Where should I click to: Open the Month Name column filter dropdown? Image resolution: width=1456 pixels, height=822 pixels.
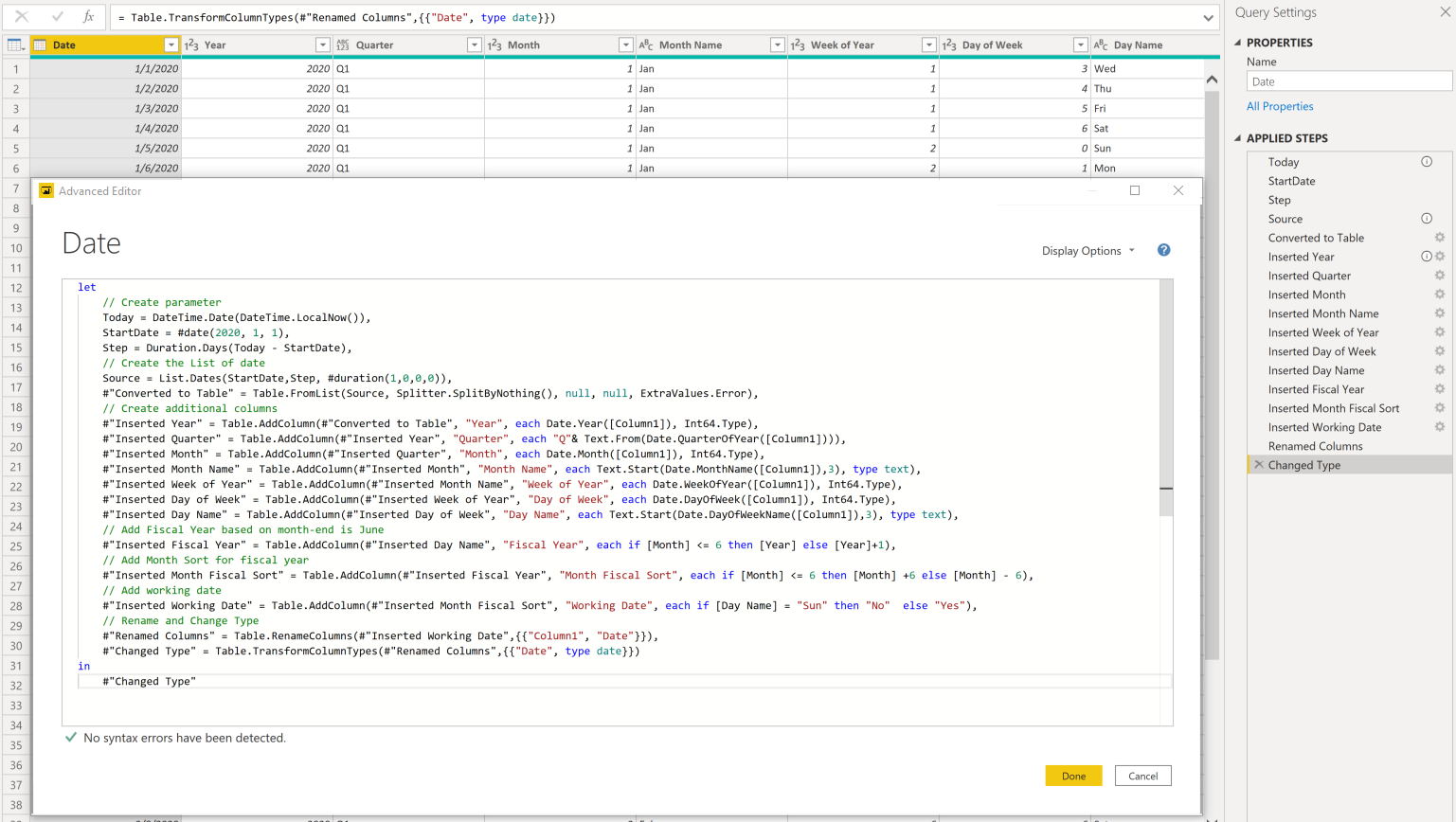point(778,45)
